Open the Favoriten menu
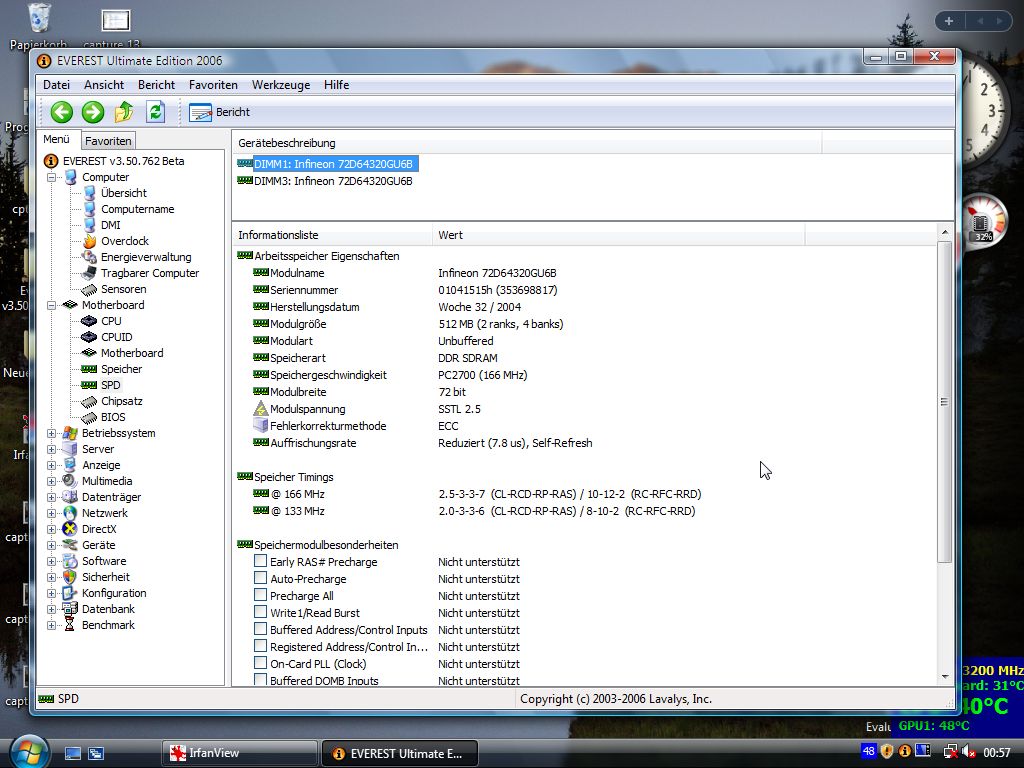The width and height of the screenshot is (1024, 768). point(213,85)
